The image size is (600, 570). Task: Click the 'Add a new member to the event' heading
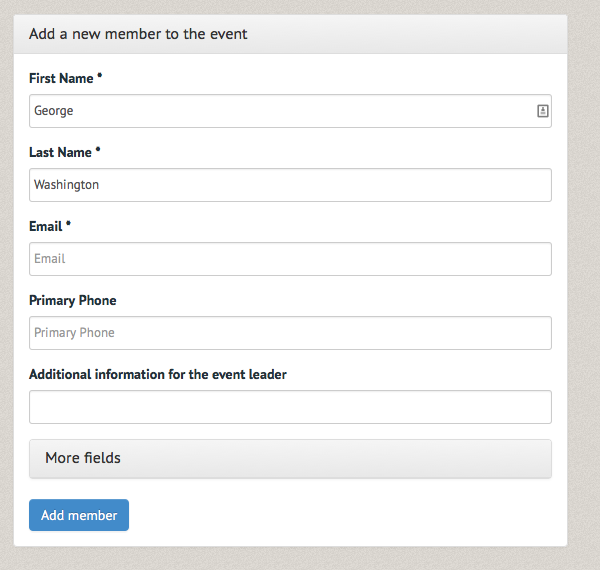pyautogui.click(x=138, y=34)
